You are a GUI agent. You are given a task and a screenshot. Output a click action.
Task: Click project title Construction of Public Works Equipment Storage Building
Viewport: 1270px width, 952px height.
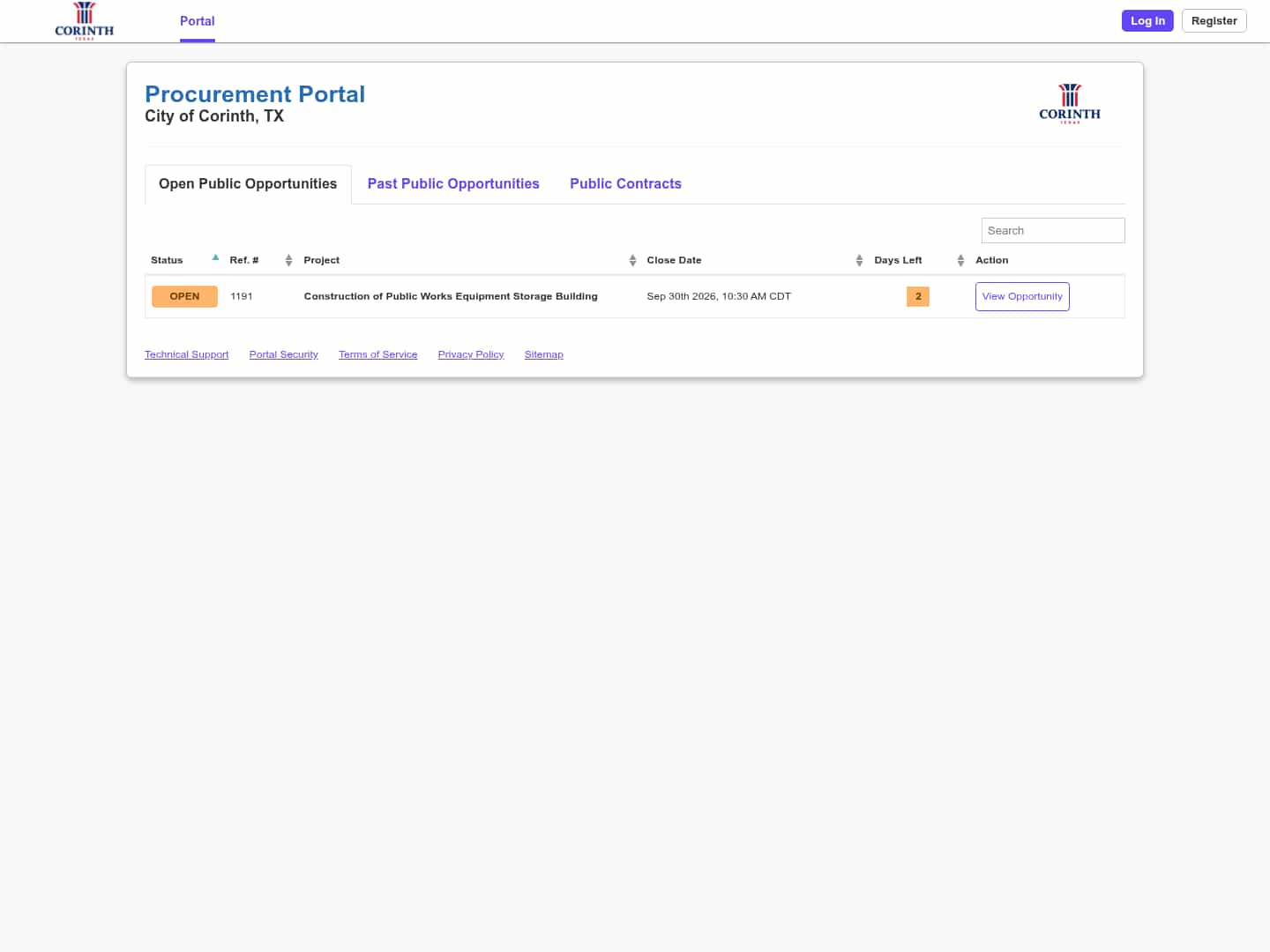451,296
